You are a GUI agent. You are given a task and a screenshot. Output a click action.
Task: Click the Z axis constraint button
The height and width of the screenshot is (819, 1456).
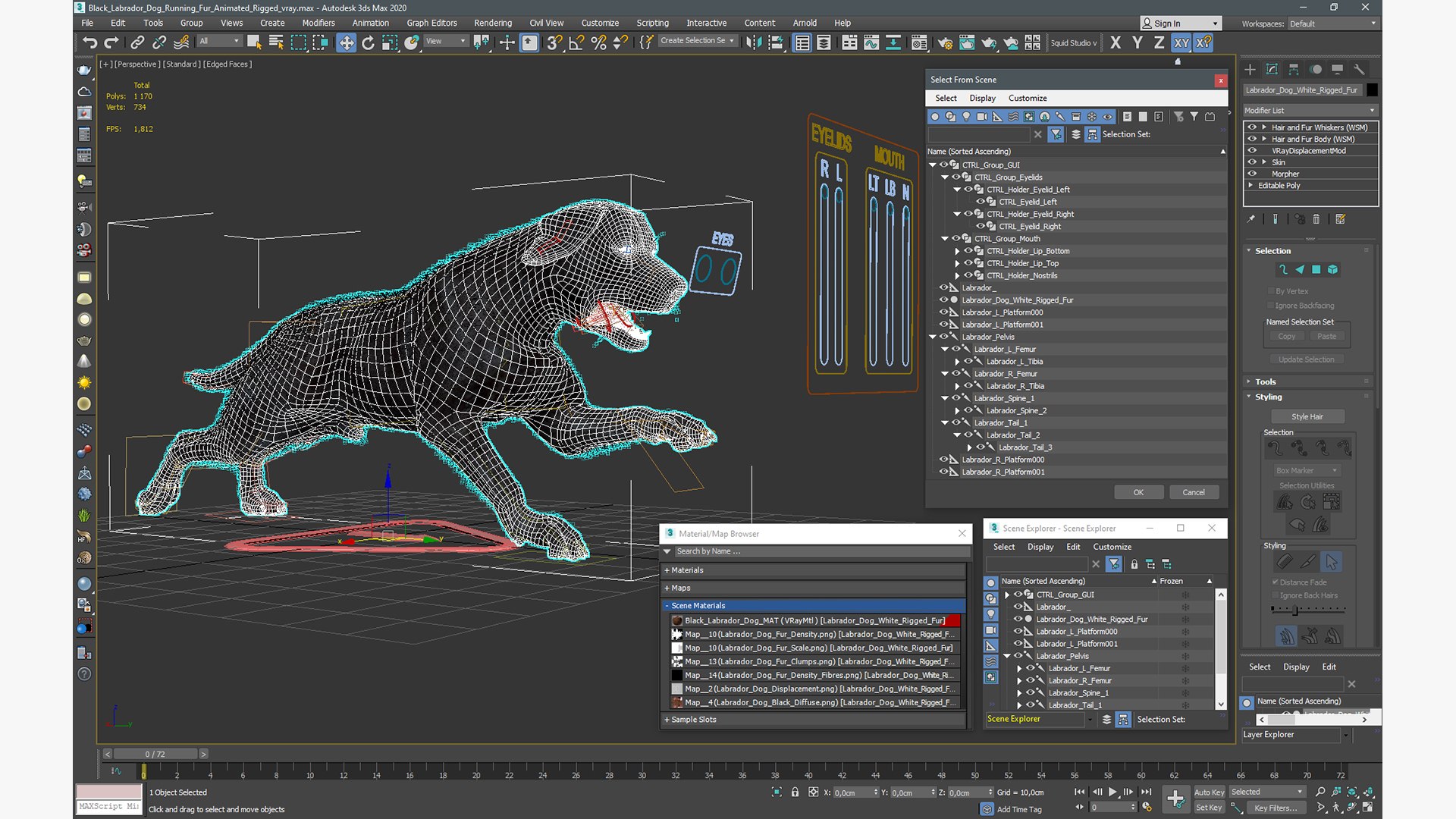click(x=1159, y=42)
